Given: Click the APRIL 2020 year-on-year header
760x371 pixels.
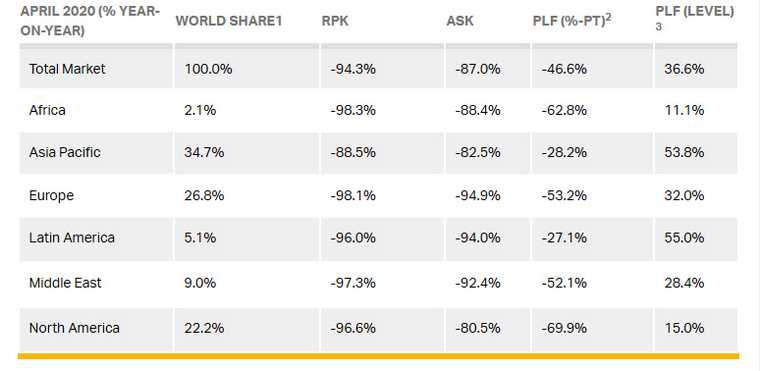Looking at the screenshot, I should [x=90, y=21].
